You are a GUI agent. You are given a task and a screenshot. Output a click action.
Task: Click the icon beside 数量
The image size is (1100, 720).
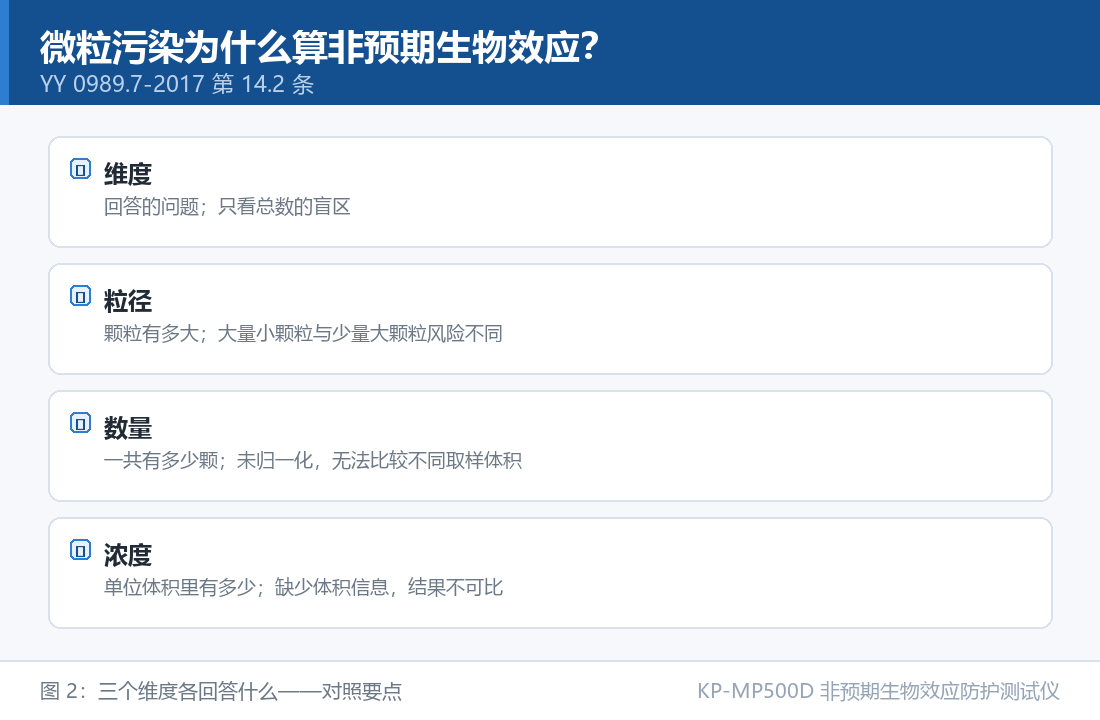pos(81,423)
